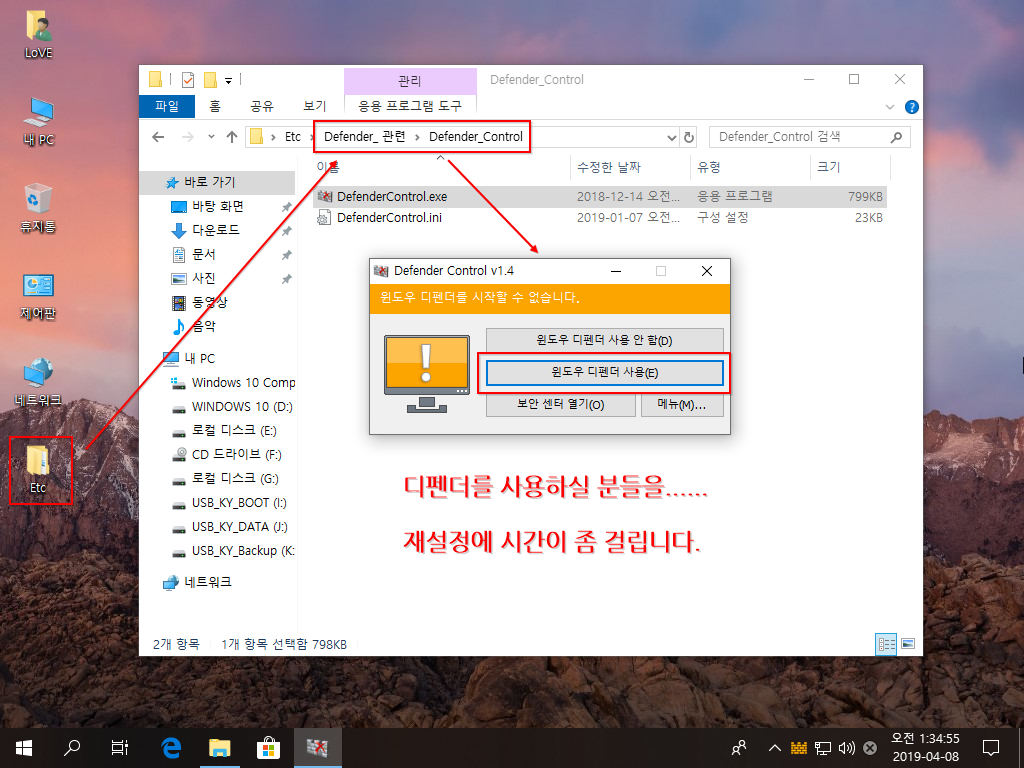
Task: Go forward in Explorer navigation
Action: 187,137
